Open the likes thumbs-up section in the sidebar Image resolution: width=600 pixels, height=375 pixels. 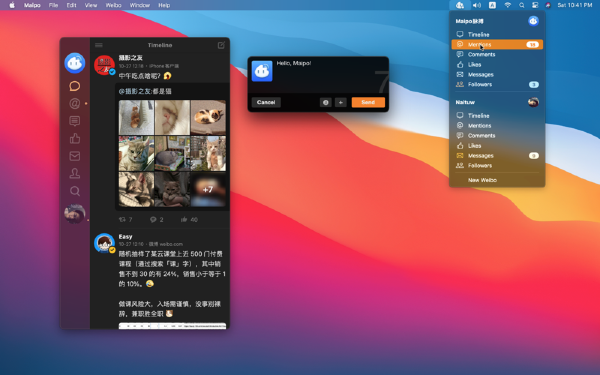click(x=75, y=138)
